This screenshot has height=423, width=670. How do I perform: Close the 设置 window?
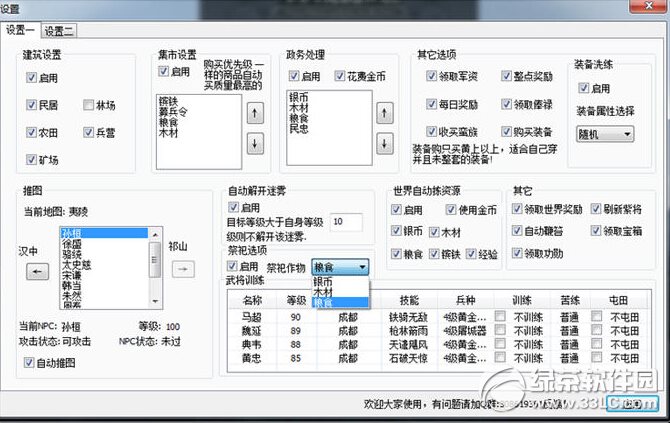(x=649, y=6)
